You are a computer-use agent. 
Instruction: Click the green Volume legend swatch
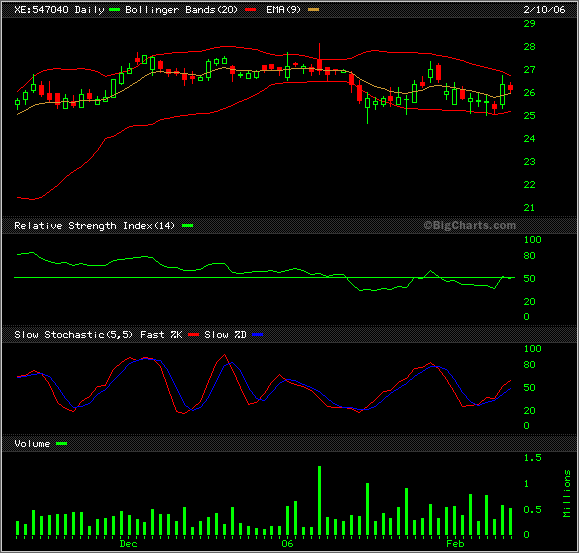point(62,444)
